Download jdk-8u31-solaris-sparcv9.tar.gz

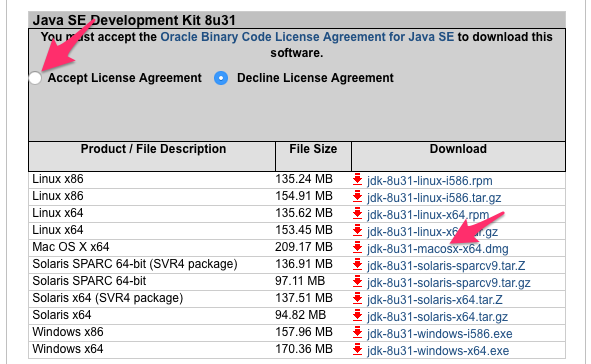(x=449, y=283)
